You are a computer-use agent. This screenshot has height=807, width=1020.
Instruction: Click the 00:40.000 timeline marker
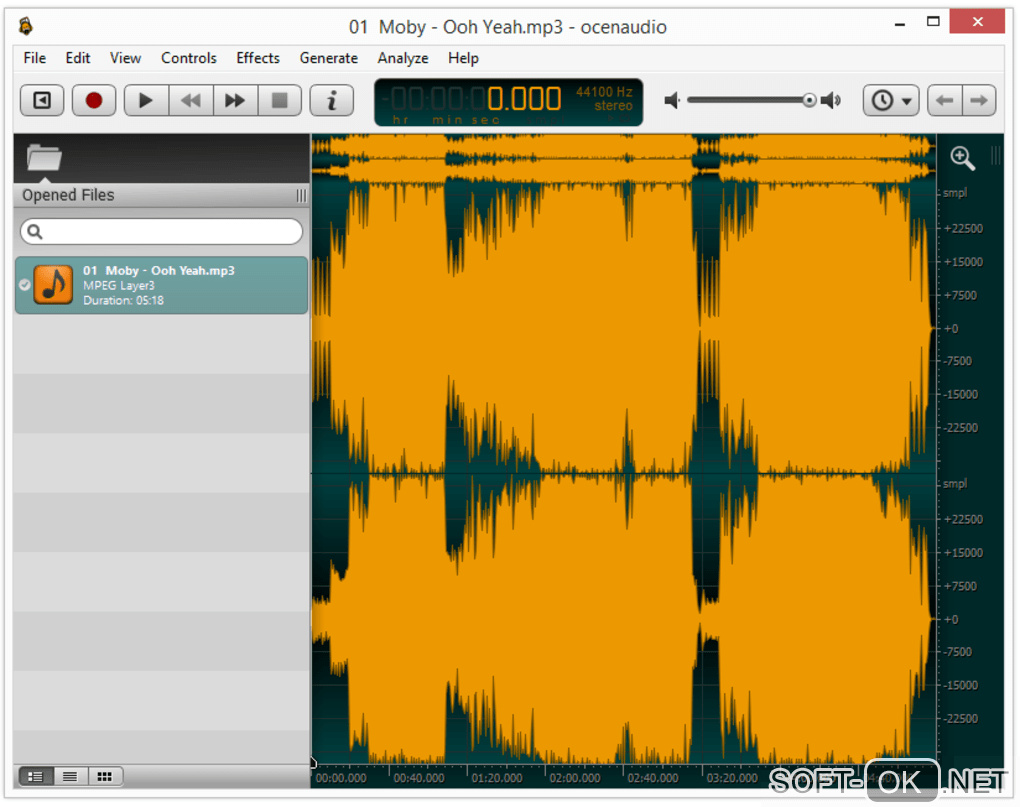(419, 778)
